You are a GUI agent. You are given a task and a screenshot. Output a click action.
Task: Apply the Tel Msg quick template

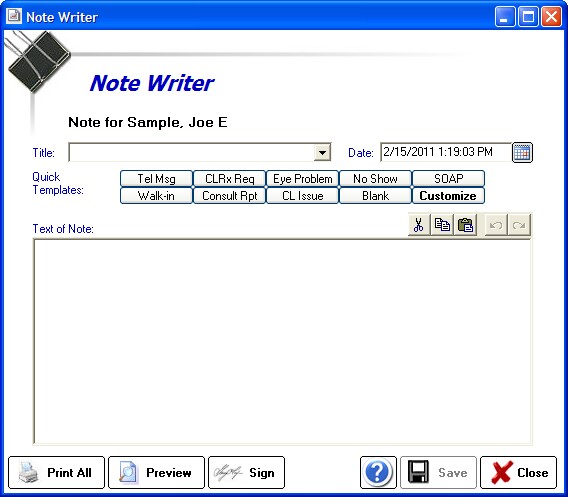point(156,179)
